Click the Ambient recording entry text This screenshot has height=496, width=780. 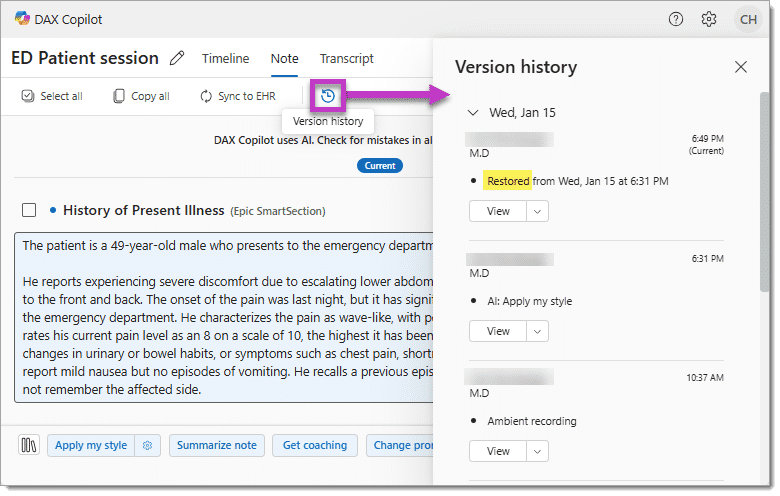click(532, 421)
